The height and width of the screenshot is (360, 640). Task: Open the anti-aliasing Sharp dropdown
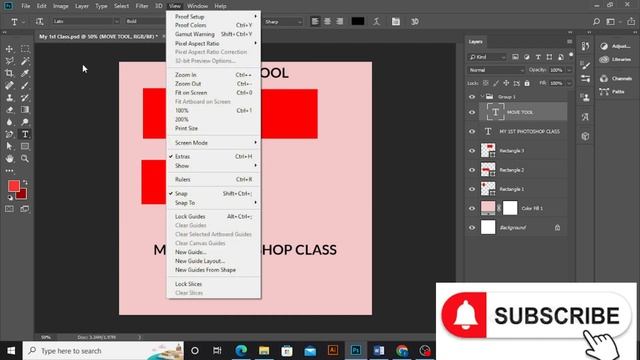point(283,22)
